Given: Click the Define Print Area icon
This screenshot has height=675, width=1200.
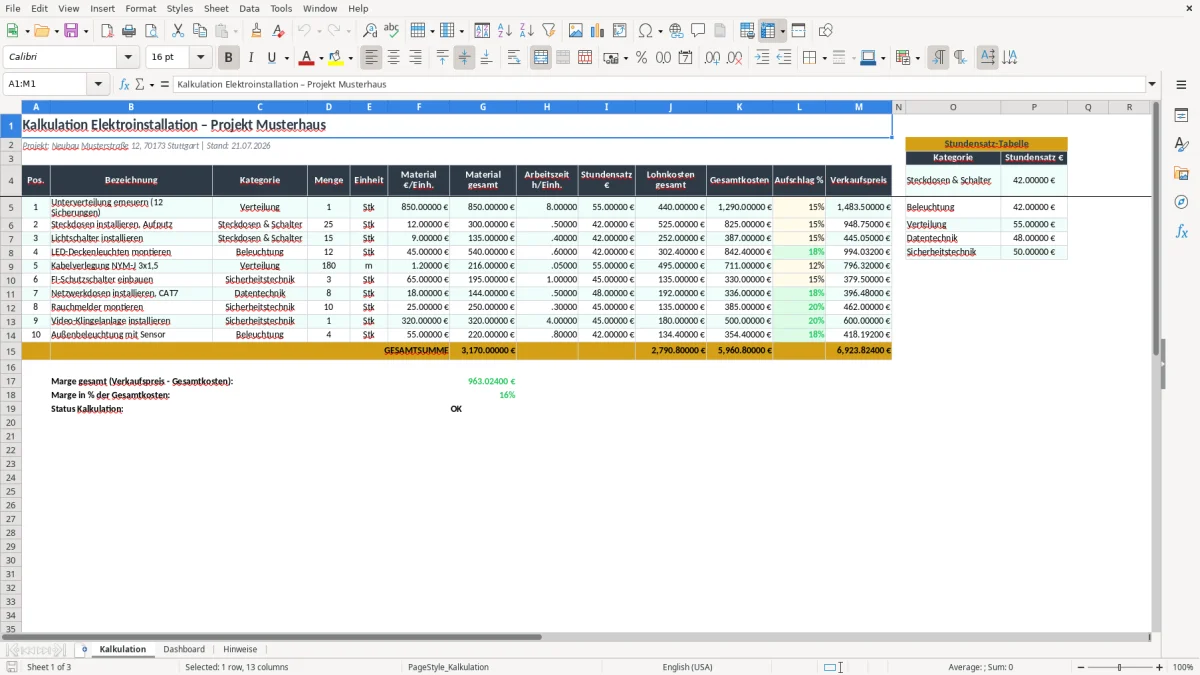Looking at the screenshot, I should pyautogui.click(x=747, y=31).
